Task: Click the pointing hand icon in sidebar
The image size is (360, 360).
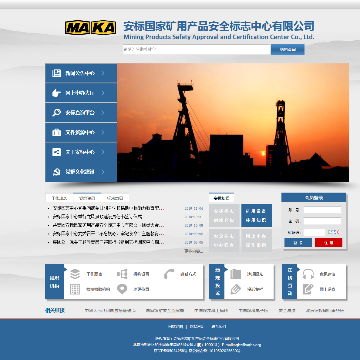Action: point(56,93)
